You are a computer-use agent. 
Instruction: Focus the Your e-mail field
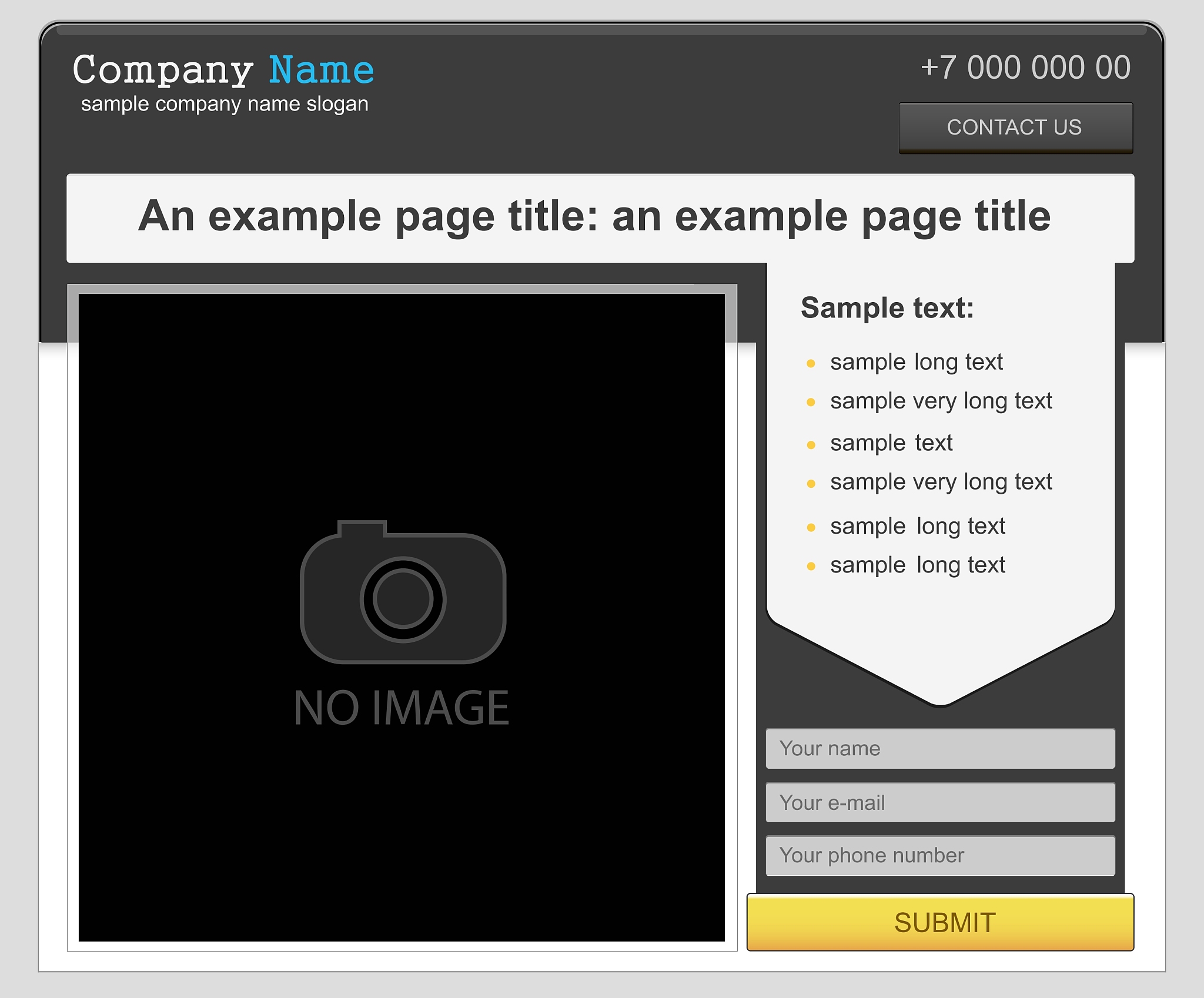[x=939, y=803]
